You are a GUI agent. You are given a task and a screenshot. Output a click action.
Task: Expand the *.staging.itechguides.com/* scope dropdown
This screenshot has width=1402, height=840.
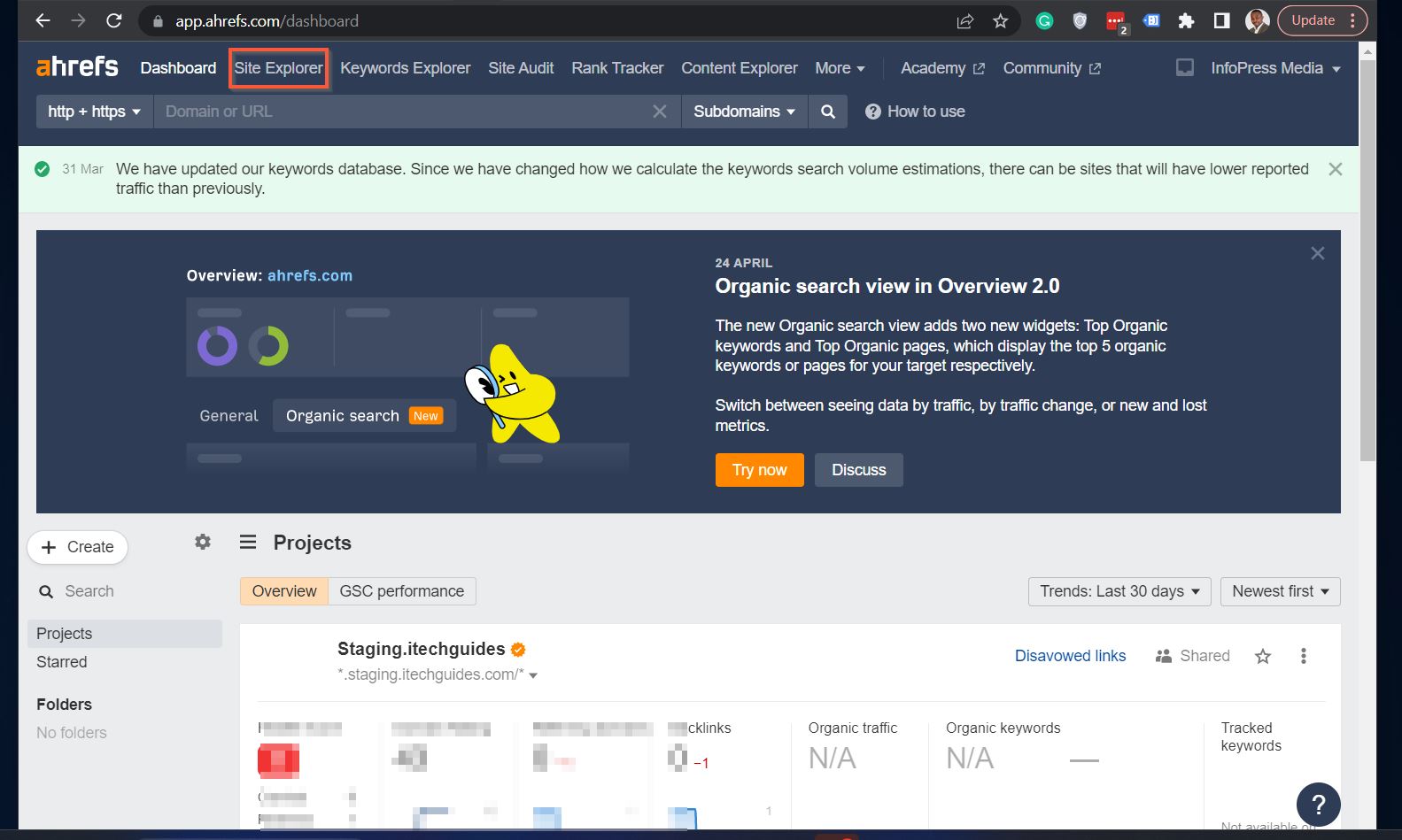[438, 674]
